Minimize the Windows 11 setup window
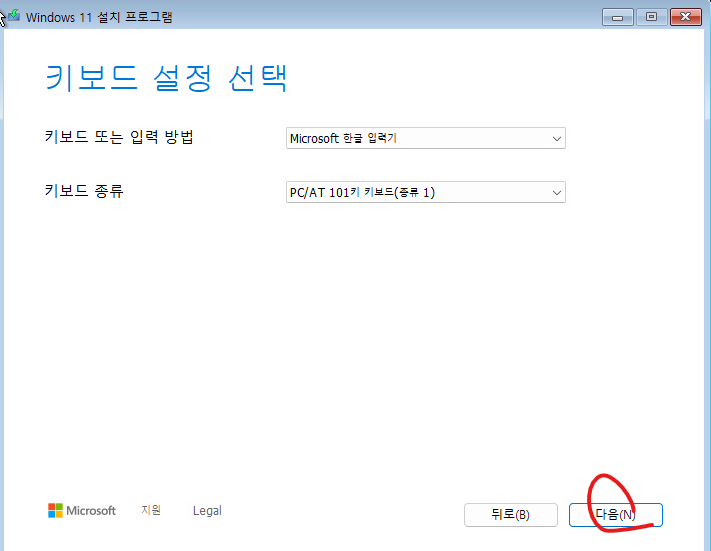711x551 pixels. [618, 17]
